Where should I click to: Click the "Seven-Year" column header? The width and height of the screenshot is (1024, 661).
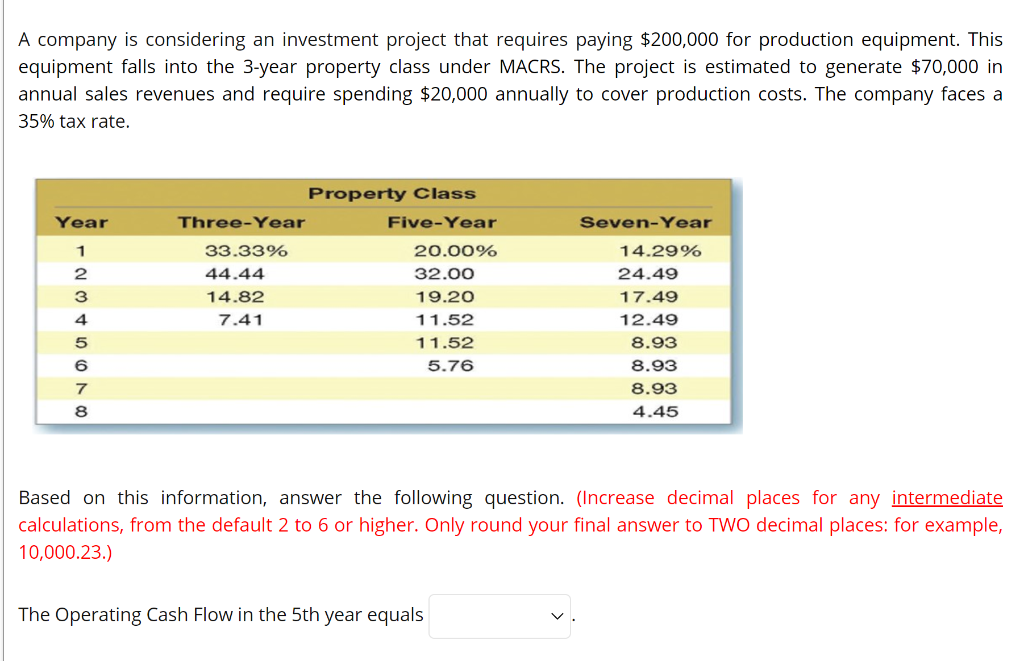646,222
